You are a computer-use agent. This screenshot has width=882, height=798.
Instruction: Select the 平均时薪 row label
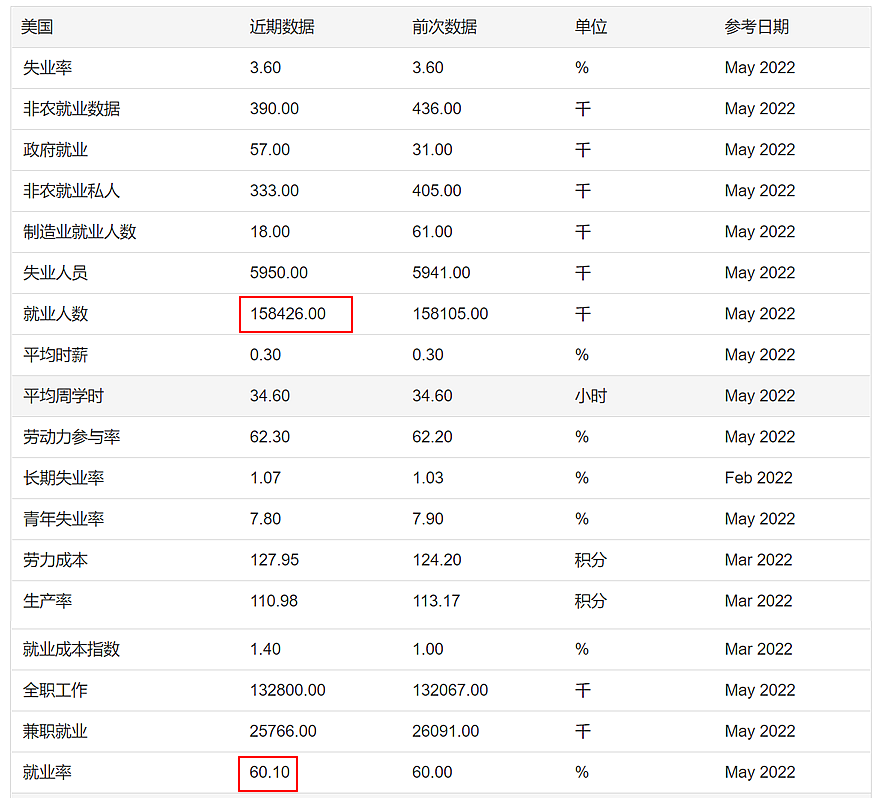pyautogui.click(x=55, y=355)
